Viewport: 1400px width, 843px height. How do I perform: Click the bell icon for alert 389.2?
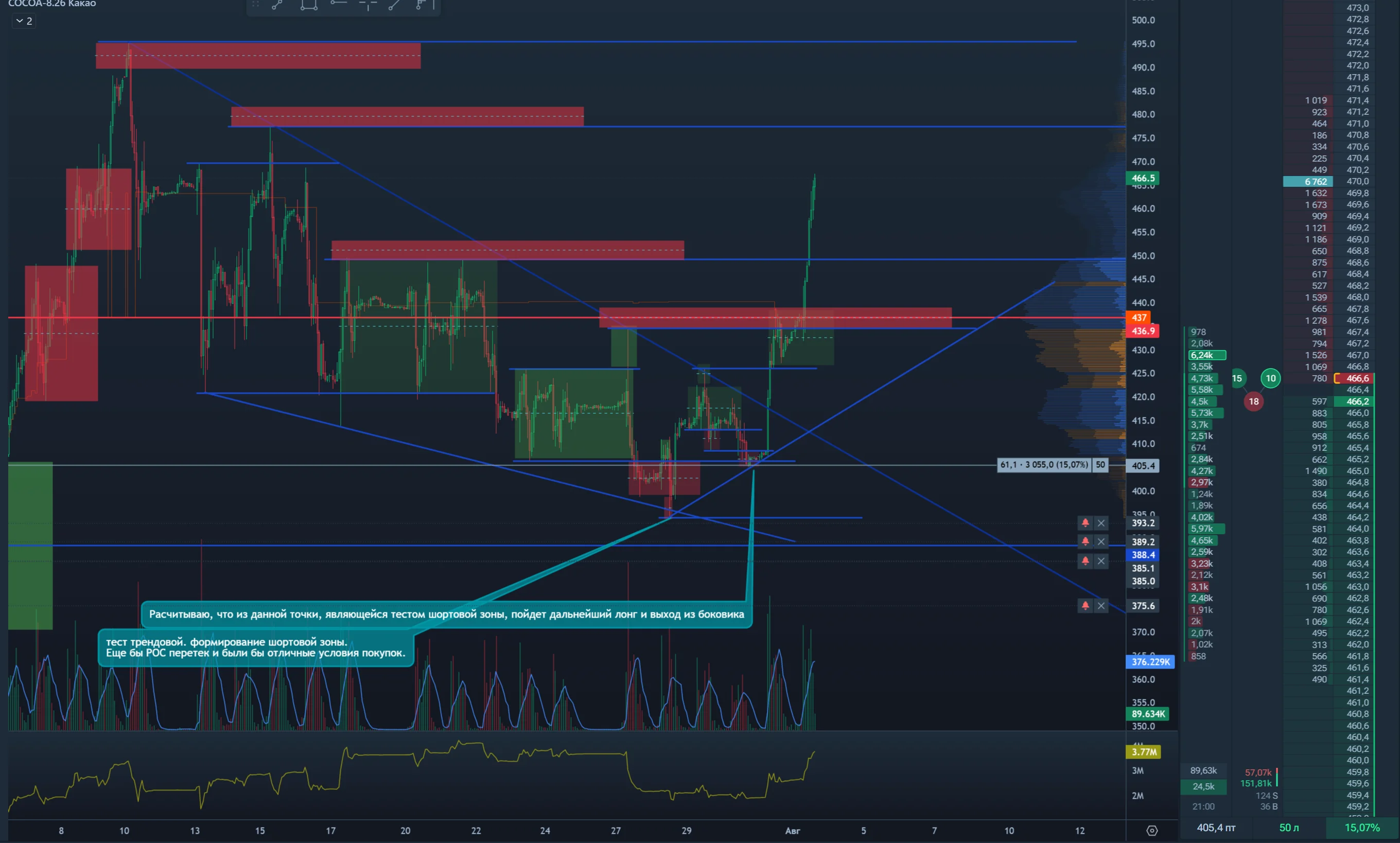point(1085,542)
